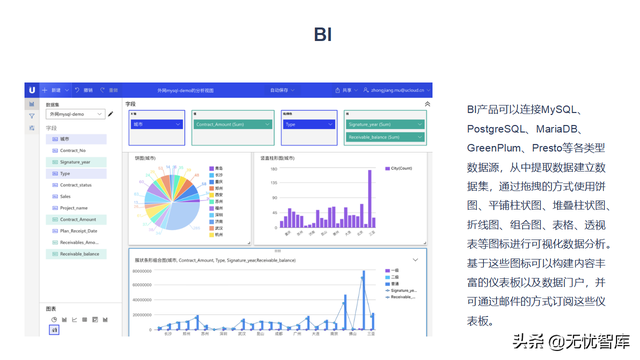640x360 pixels.
Task: Click the U logo icon in the header
Action: point(32,90)
